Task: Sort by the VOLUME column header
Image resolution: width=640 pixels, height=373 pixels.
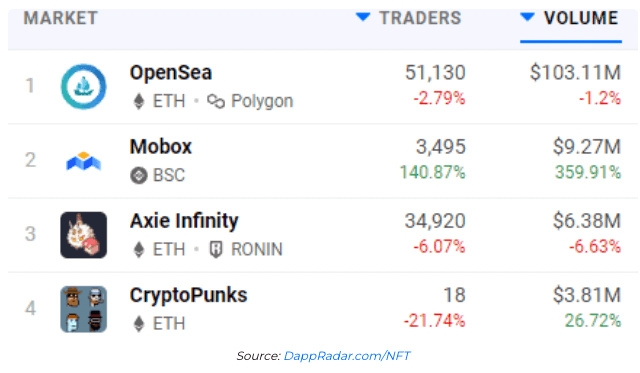Action: (x=581, y=18)
